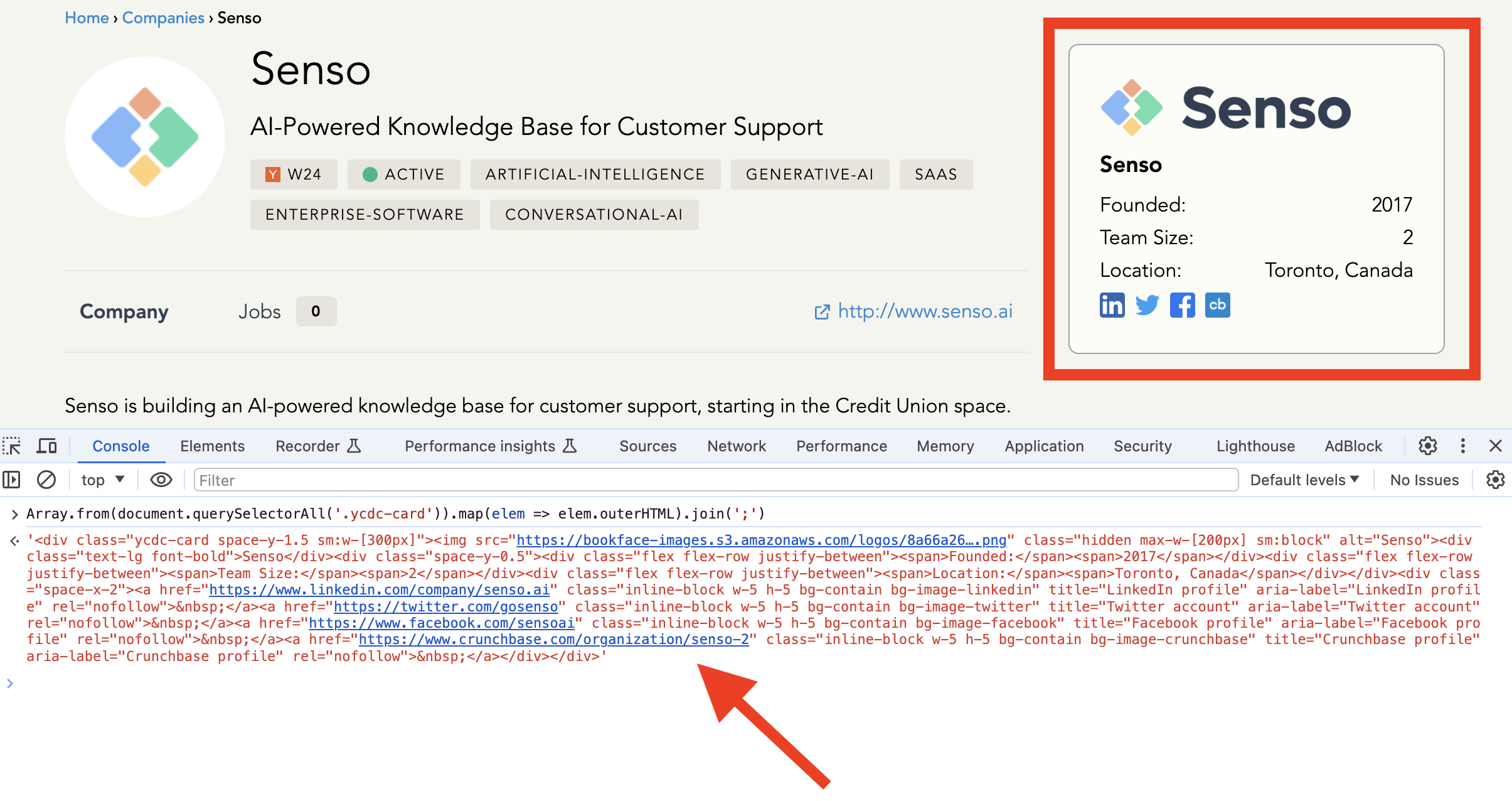
Task: Open the W24 batch tag
Action: point(294,175)
